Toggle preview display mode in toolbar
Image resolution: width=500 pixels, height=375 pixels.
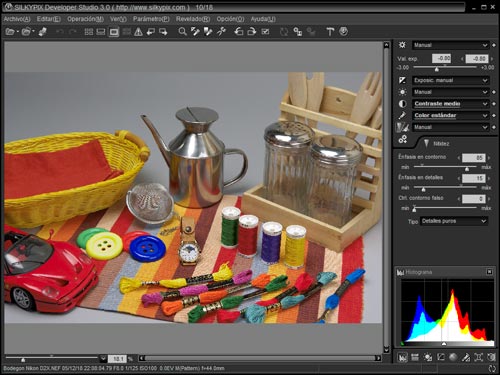pyautogui.click(x=114, y=32)
